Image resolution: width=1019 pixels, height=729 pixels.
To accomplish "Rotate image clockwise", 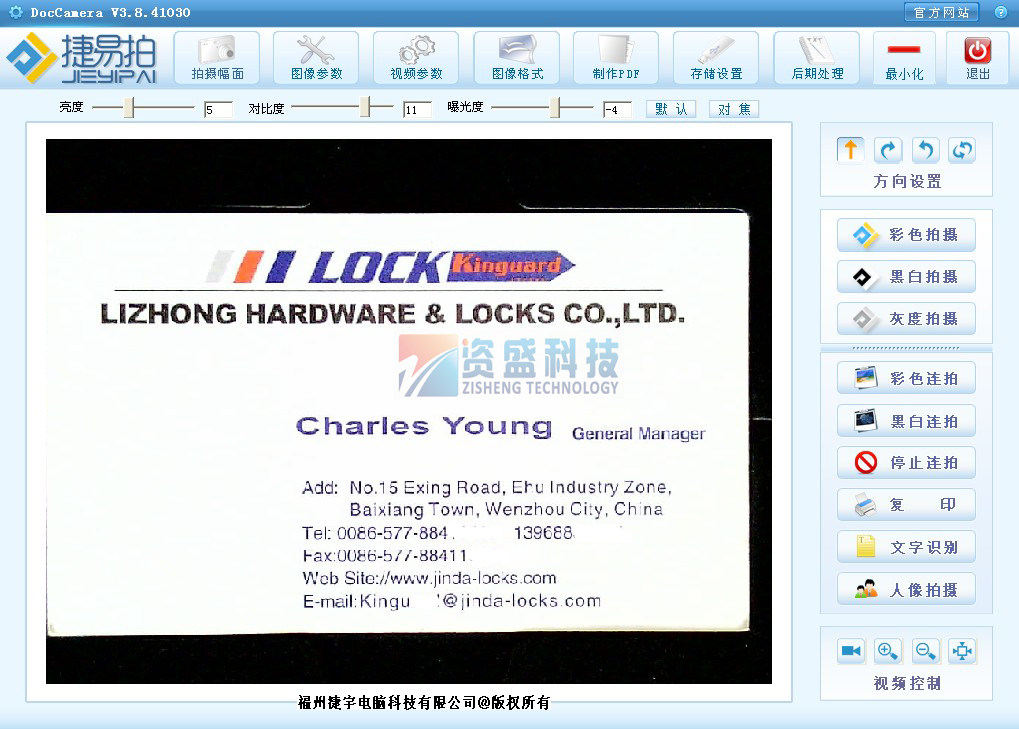I will tap(888, 150).
